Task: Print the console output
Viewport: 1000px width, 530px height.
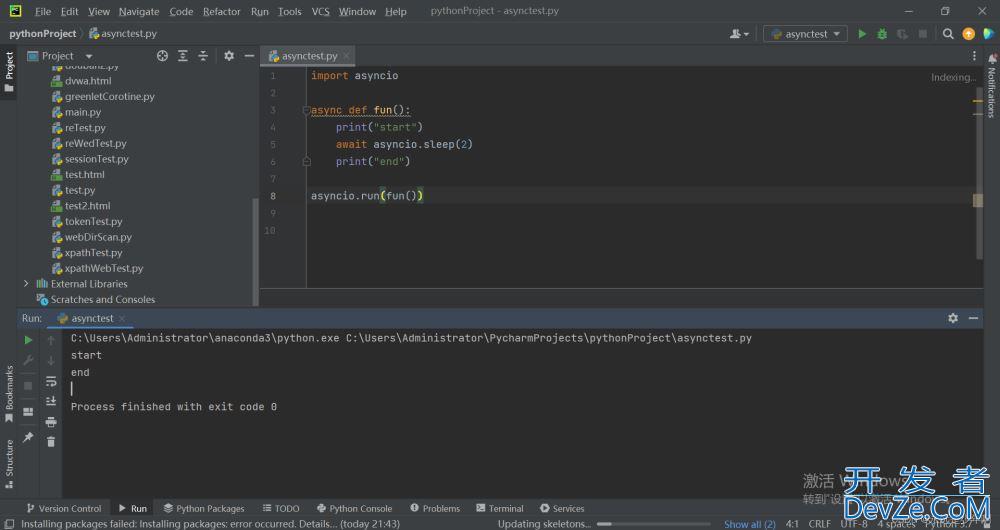Action: pyautogui.click(x=51, y=422)
